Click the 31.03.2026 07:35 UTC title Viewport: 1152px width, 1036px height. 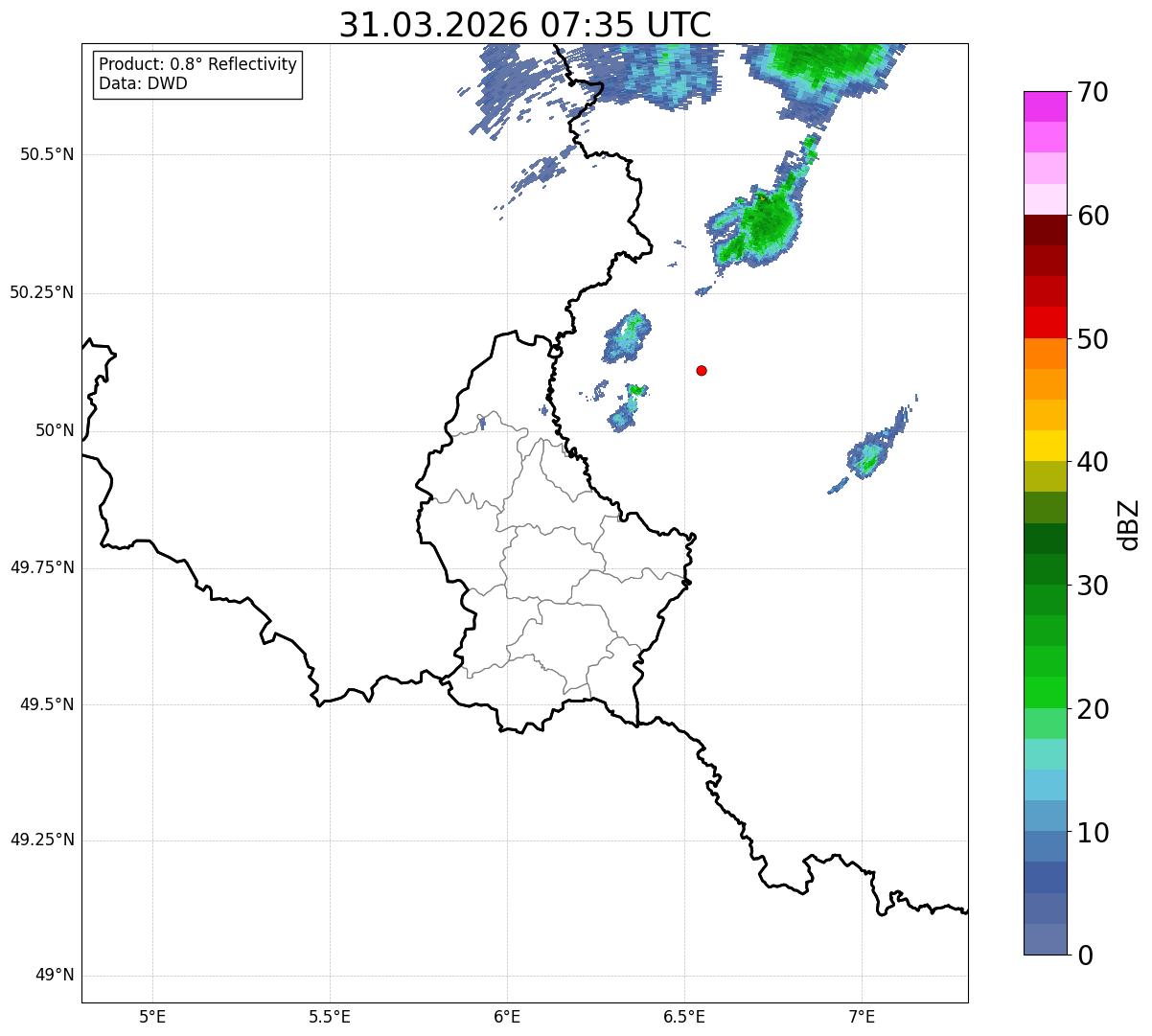(x=525, y=24)
